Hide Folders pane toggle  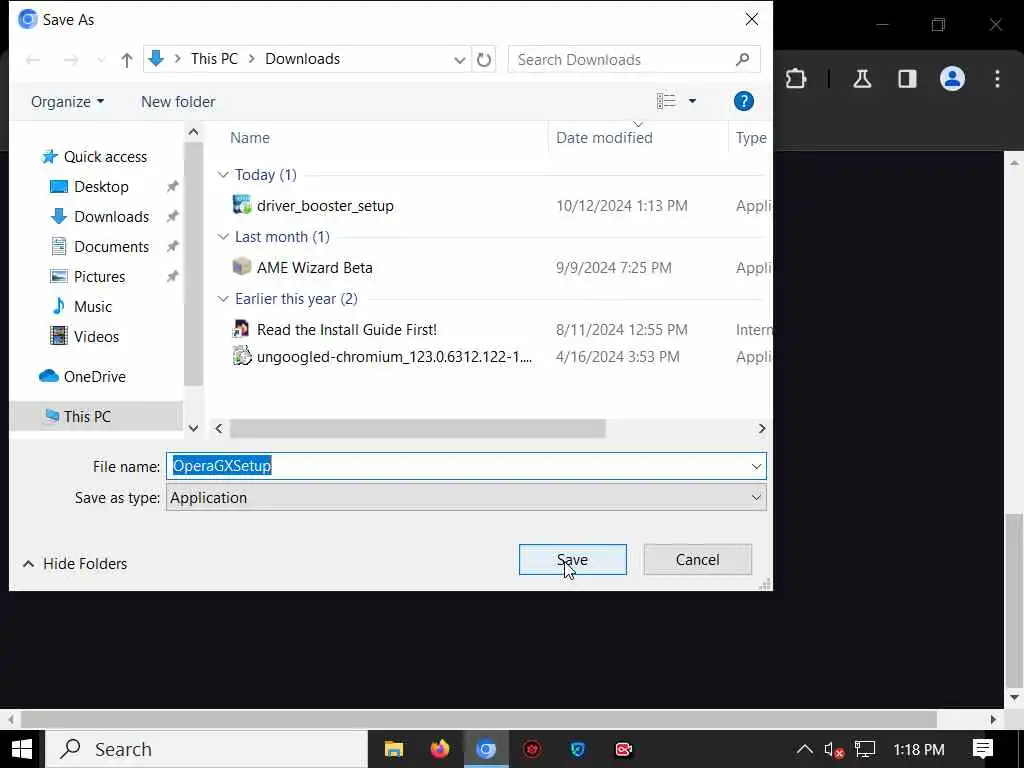[74, 564]
